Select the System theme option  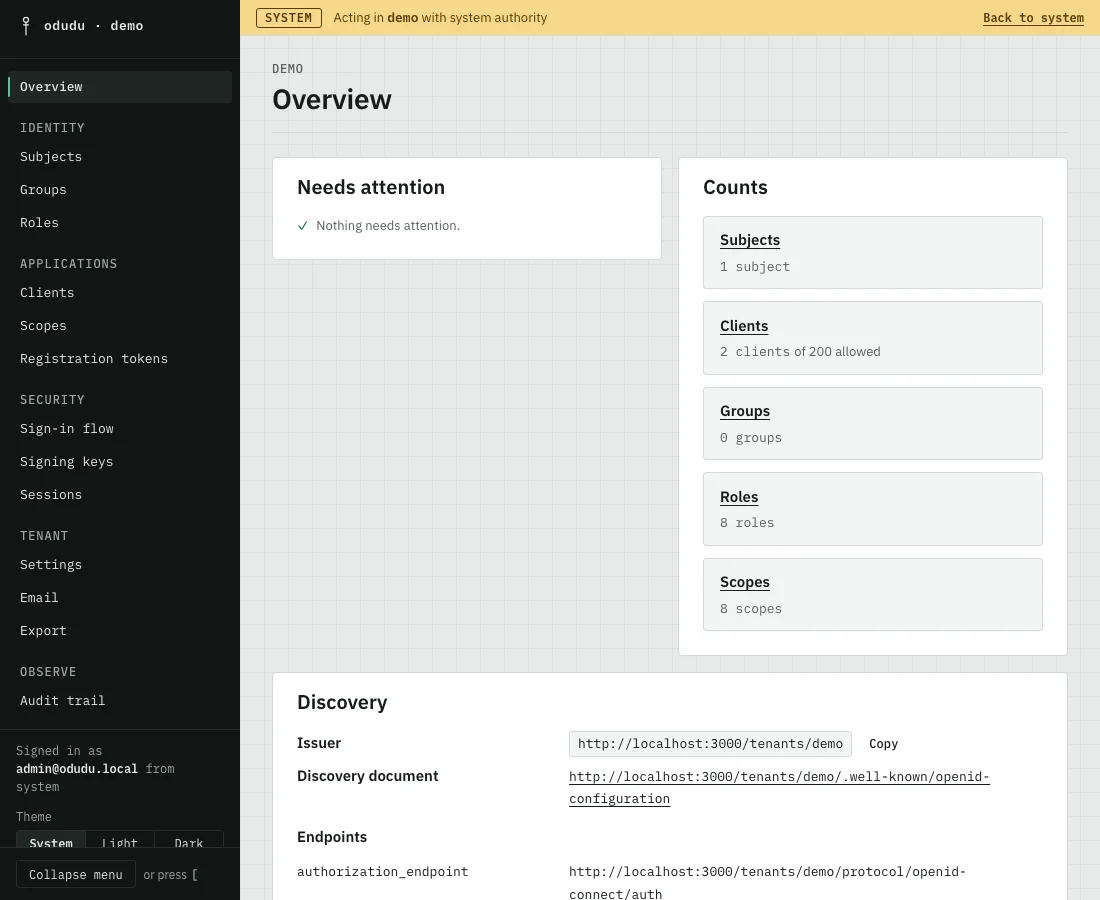(x=51, y=842)
